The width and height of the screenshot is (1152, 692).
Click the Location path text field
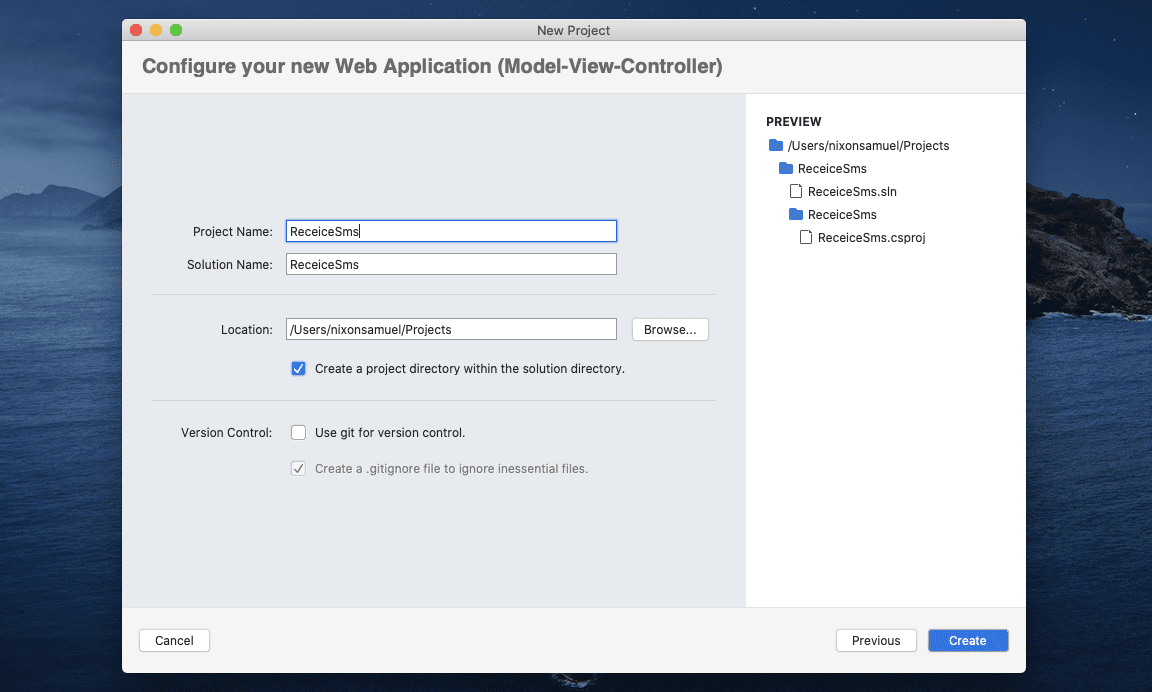tap(450, 328)
